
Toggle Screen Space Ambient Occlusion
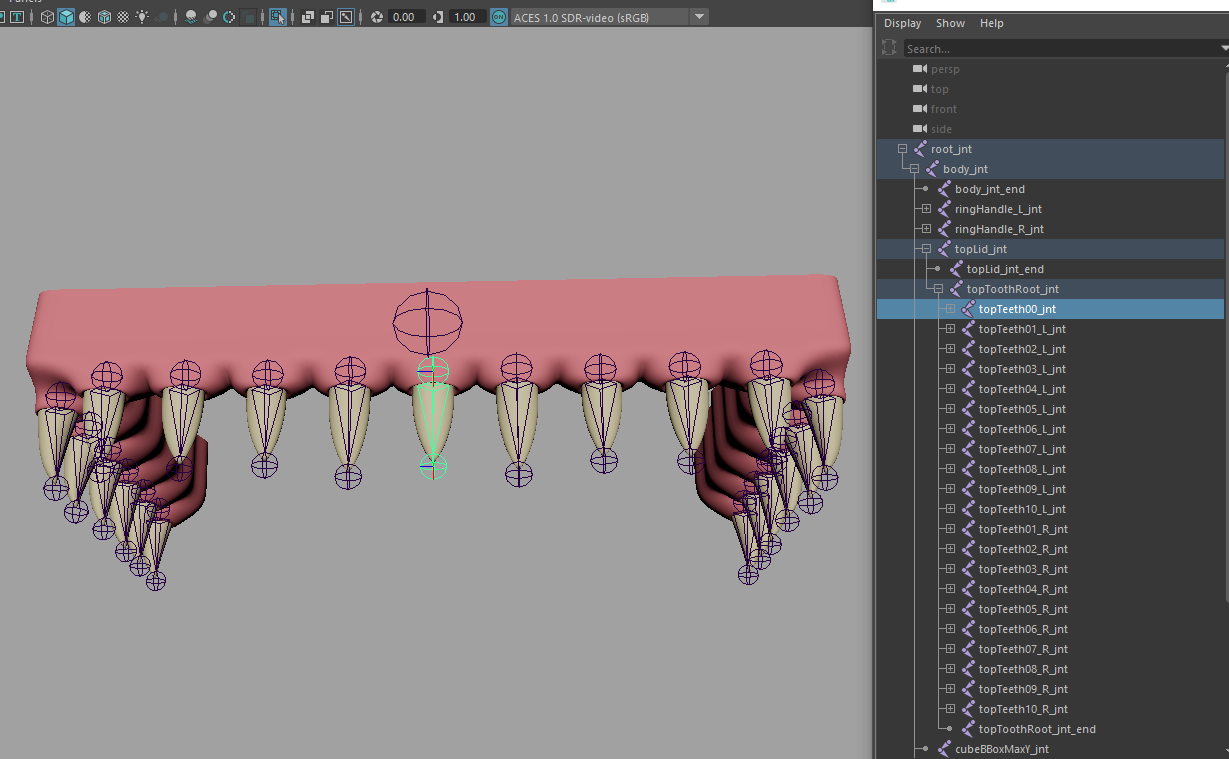(x=191, y=17)
